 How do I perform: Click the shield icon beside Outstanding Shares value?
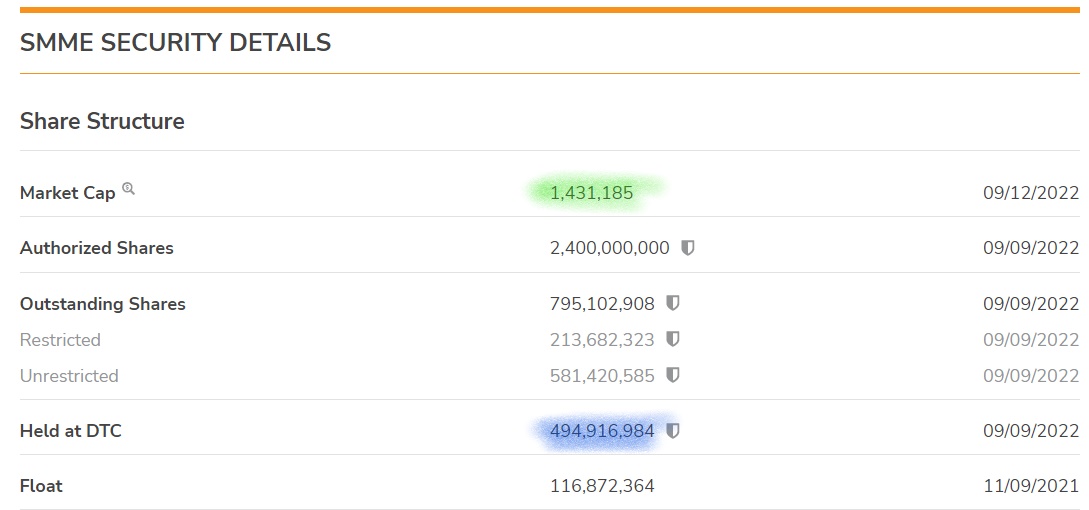tap(672, 304)
